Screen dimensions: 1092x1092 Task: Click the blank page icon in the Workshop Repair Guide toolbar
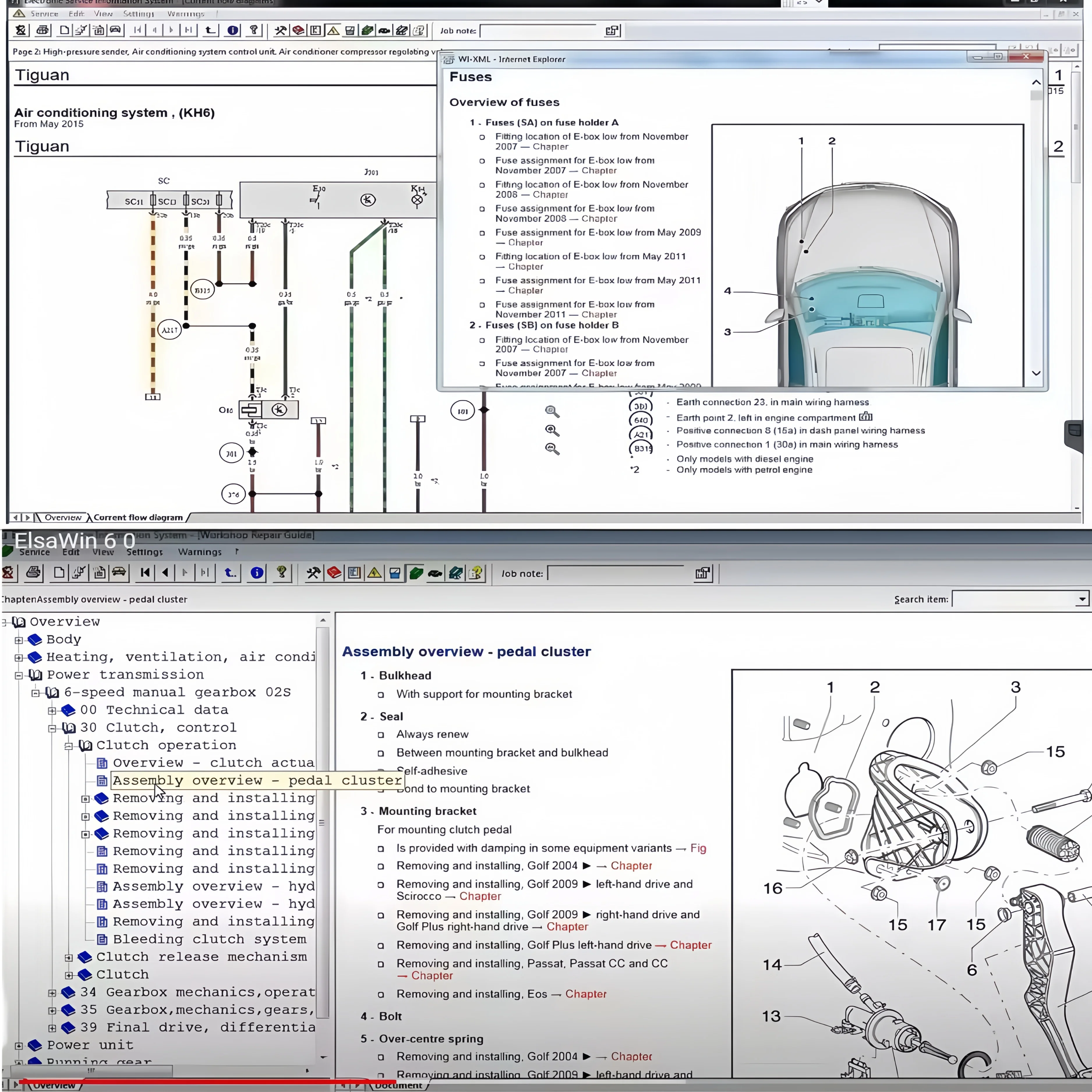tap(59, 572)
